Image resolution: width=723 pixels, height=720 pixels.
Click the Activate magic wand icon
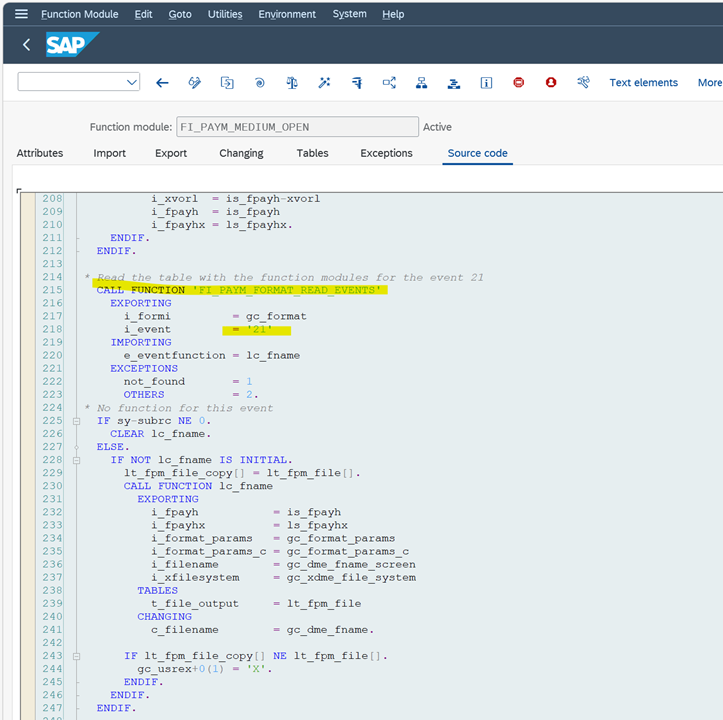324,83
